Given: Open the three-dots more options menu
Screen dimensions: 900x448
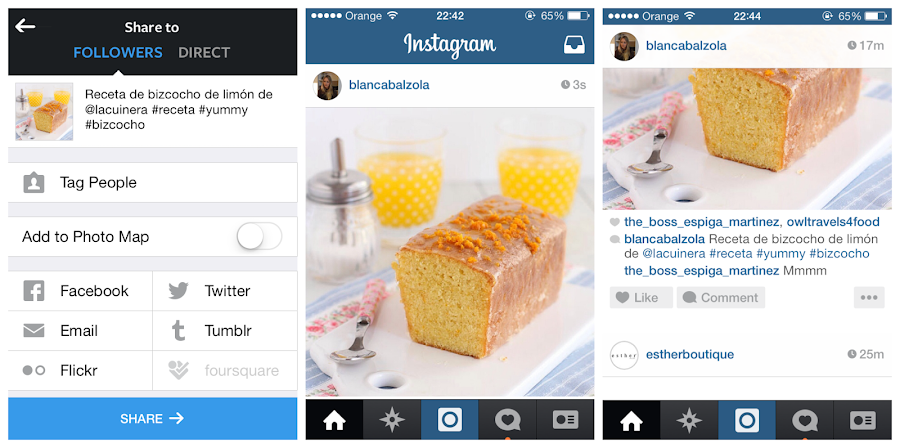Looking at the screenshot, I should [x=869, y=298].
